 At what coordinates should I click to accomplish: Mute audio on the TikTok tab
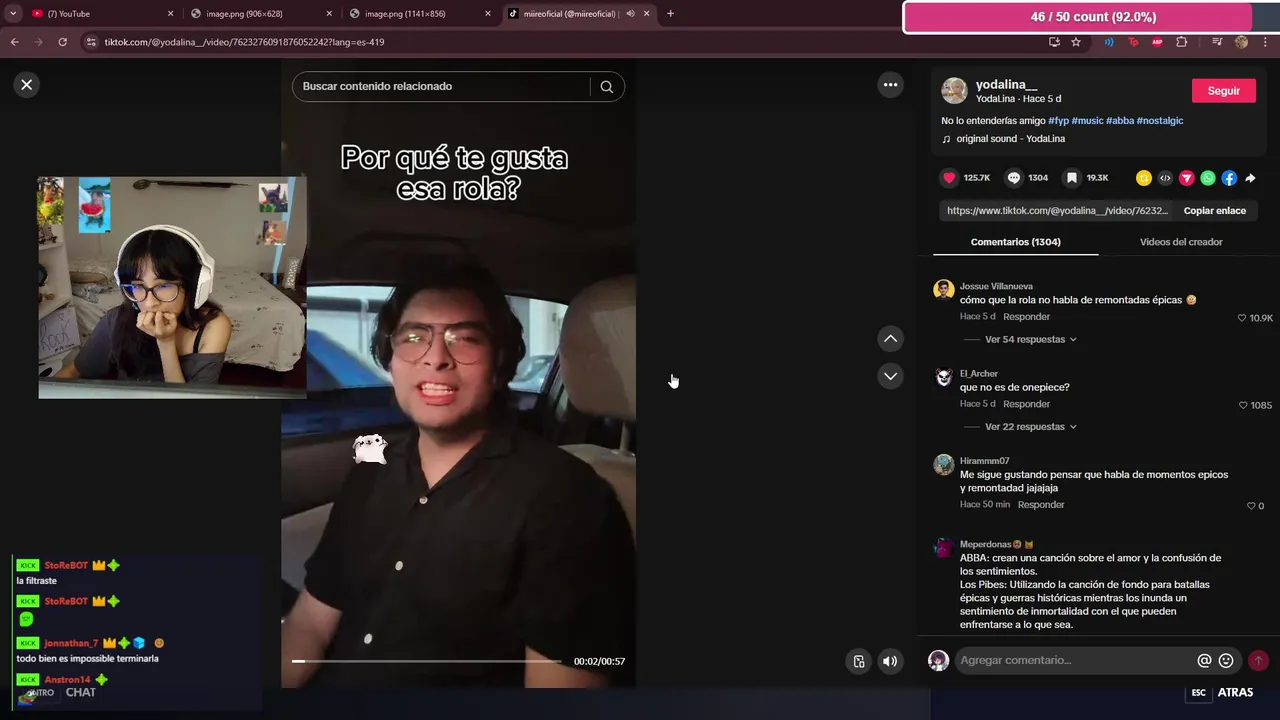[x=630, y=14]
